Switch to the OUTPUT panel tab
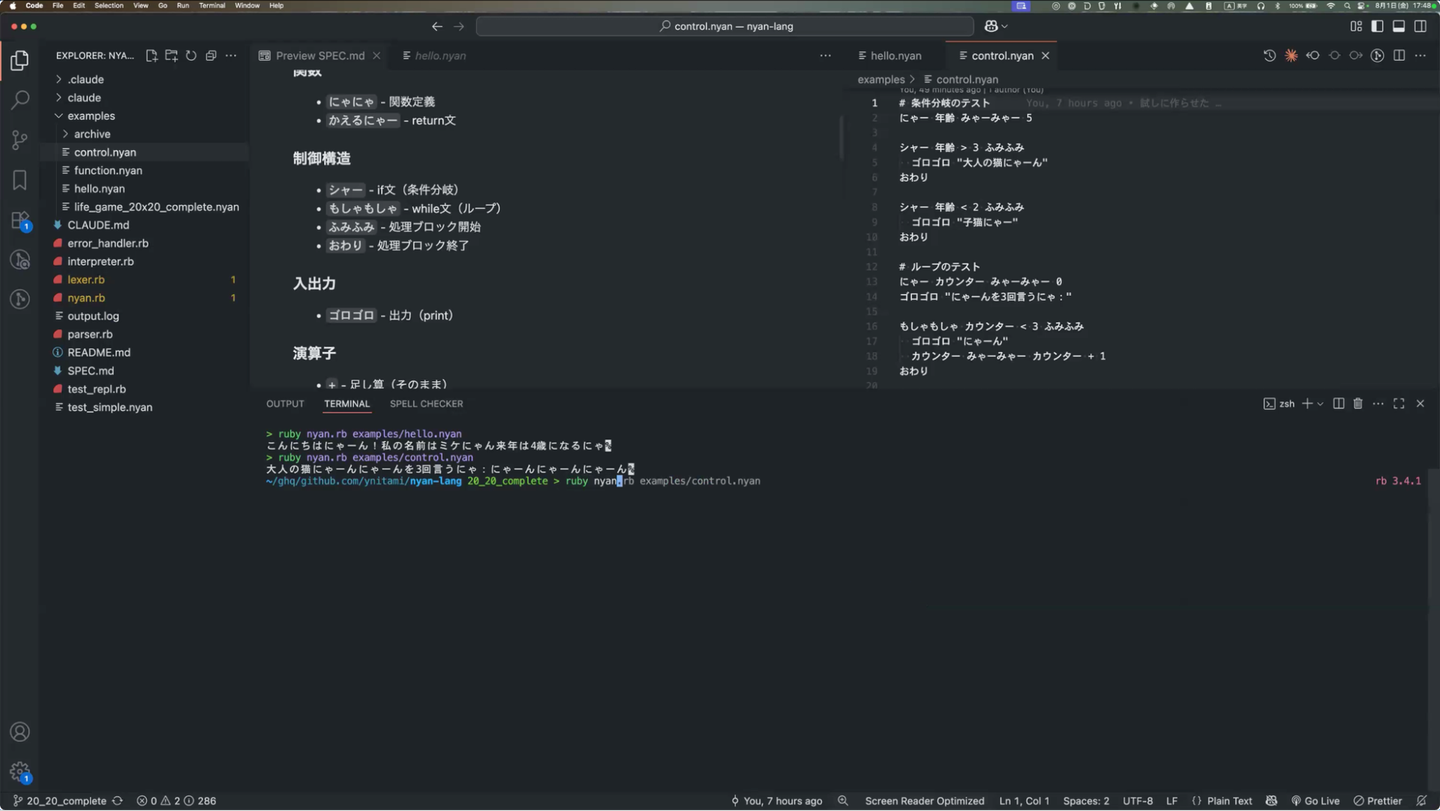This screenshot has height=811, width=1440. (x=285, y=404)
